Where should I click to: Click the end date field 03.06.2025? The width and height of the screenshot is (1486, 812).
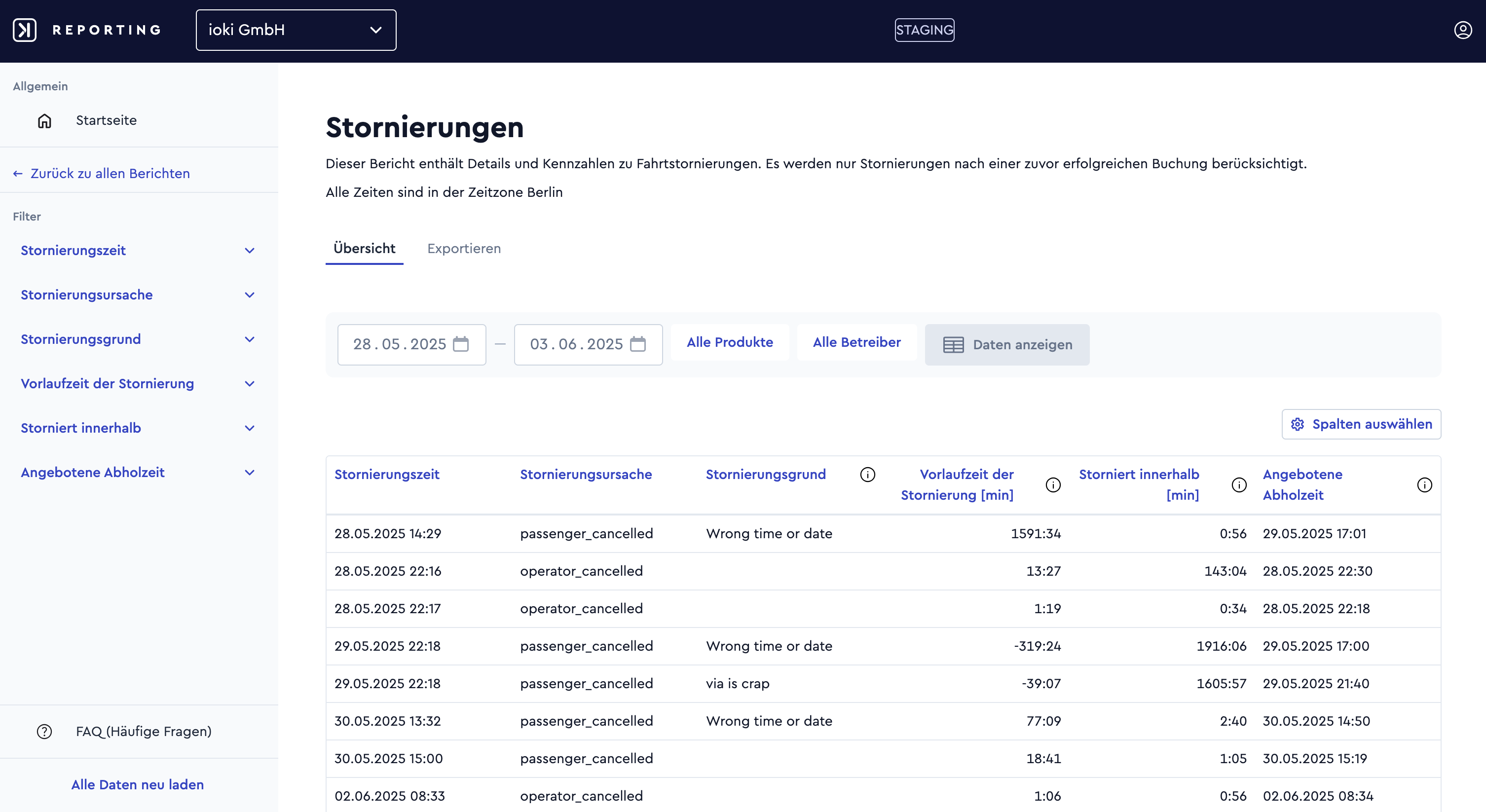point(589,344)
